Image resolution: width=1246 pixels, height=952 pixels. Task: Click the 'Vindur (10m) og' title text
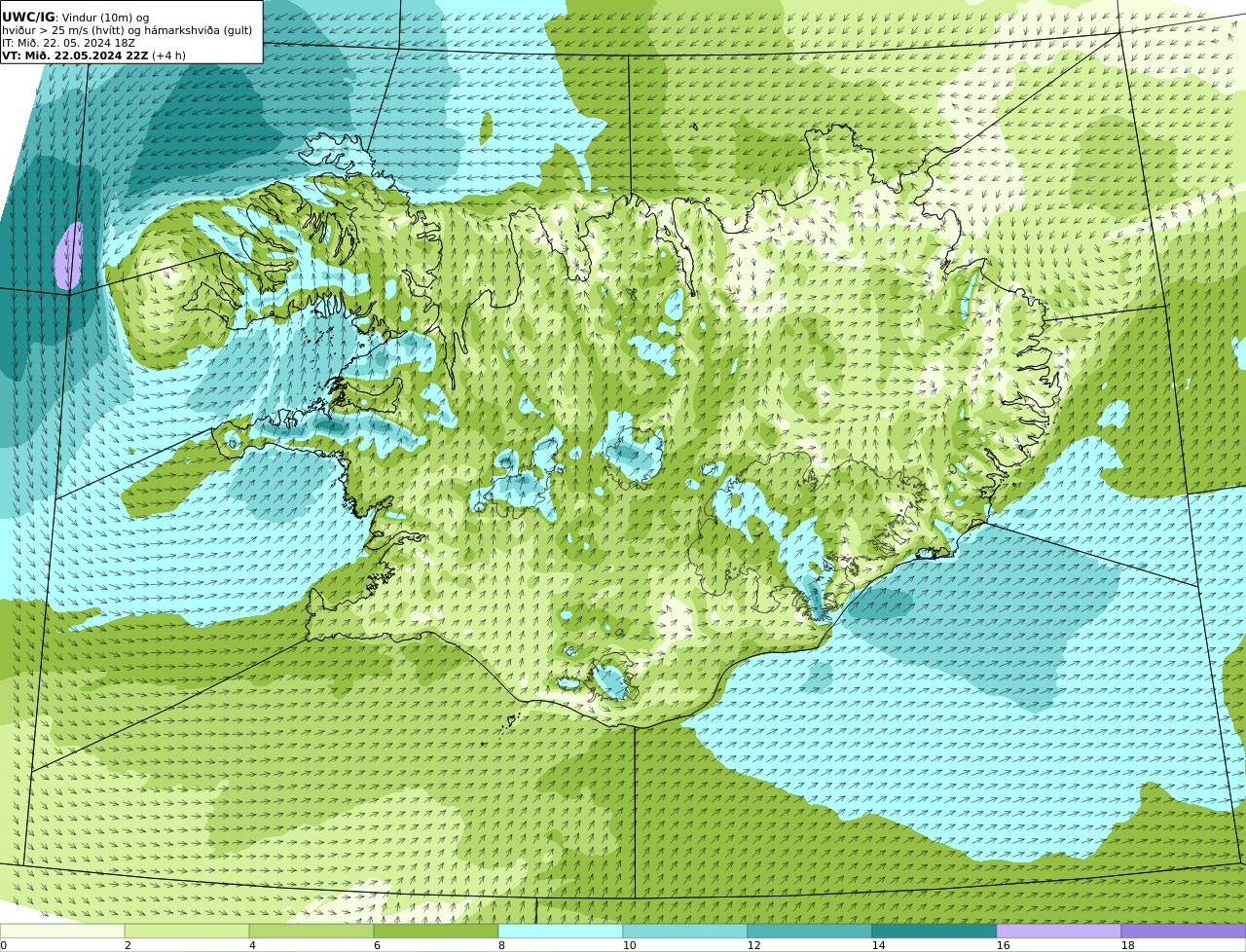(105, 18)
